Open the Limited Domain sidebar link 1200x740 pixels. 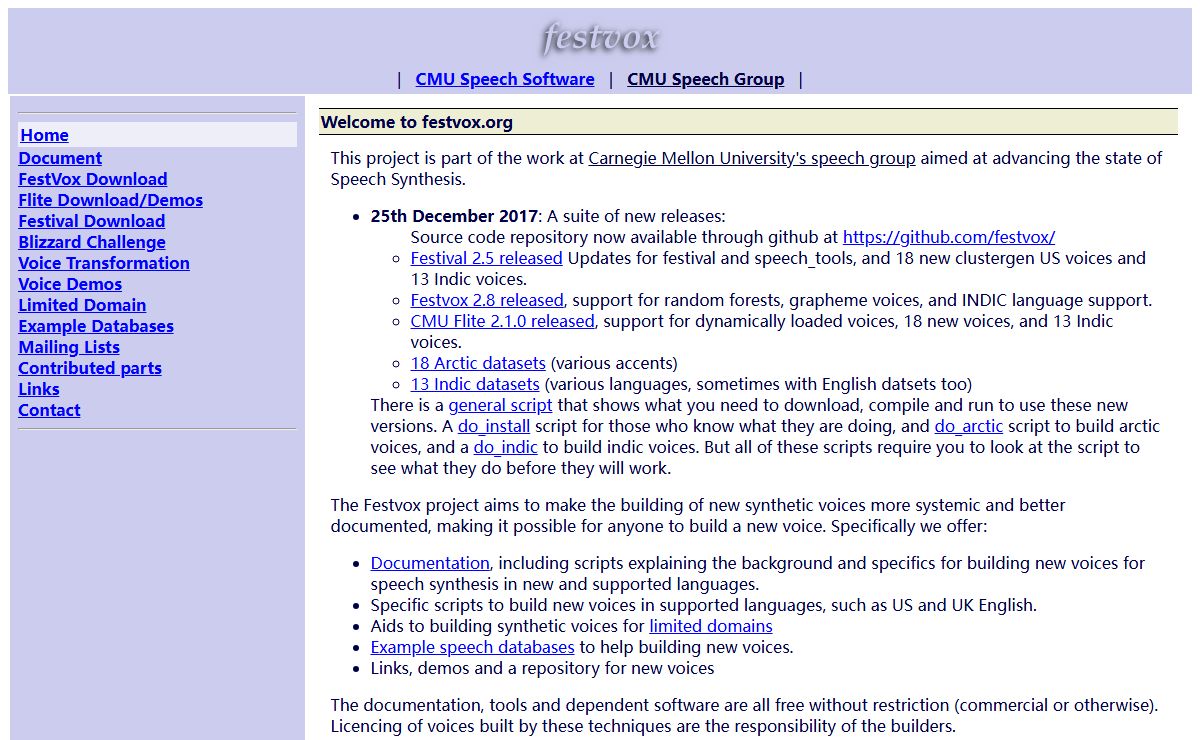coord(82,305)
